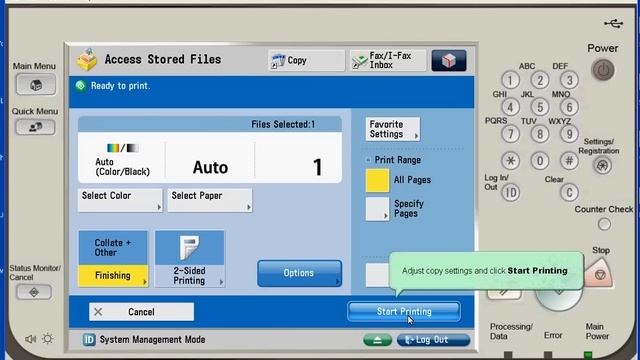
Task: Open 2-Sided Printing settings
Action: point(190,259)
